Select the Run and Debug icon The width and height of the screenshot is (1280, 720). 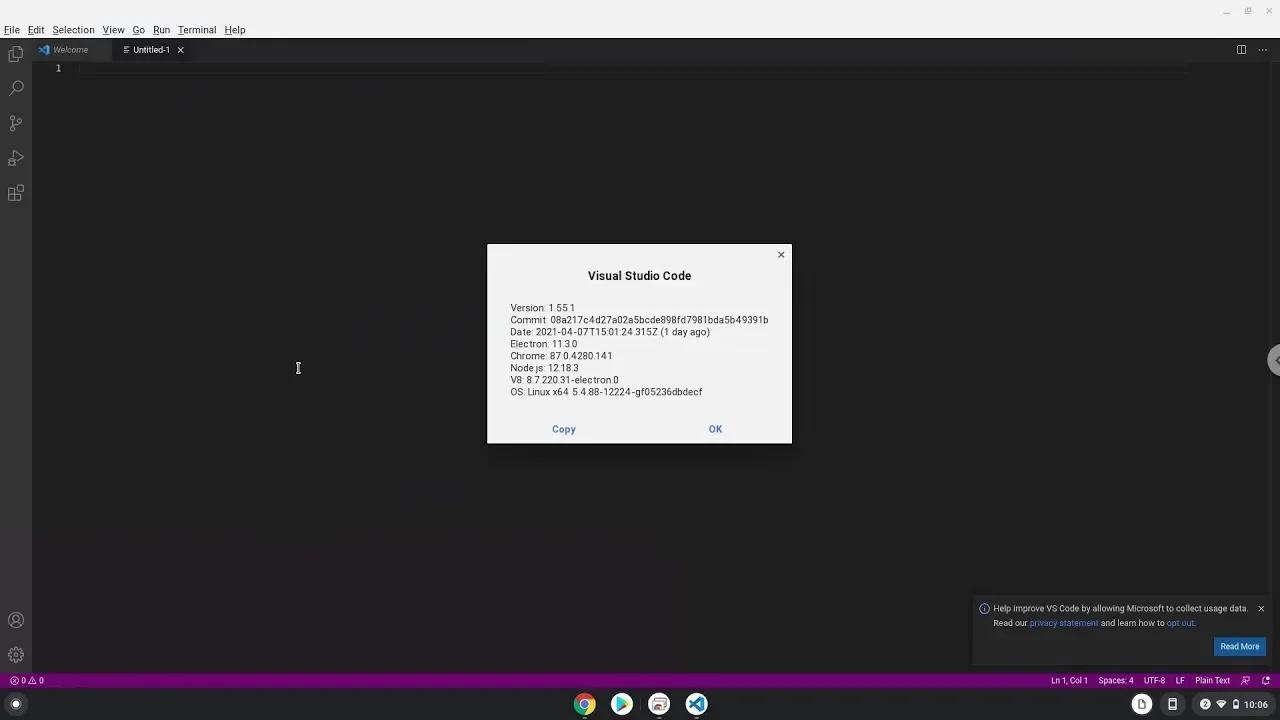coord(15,157)
